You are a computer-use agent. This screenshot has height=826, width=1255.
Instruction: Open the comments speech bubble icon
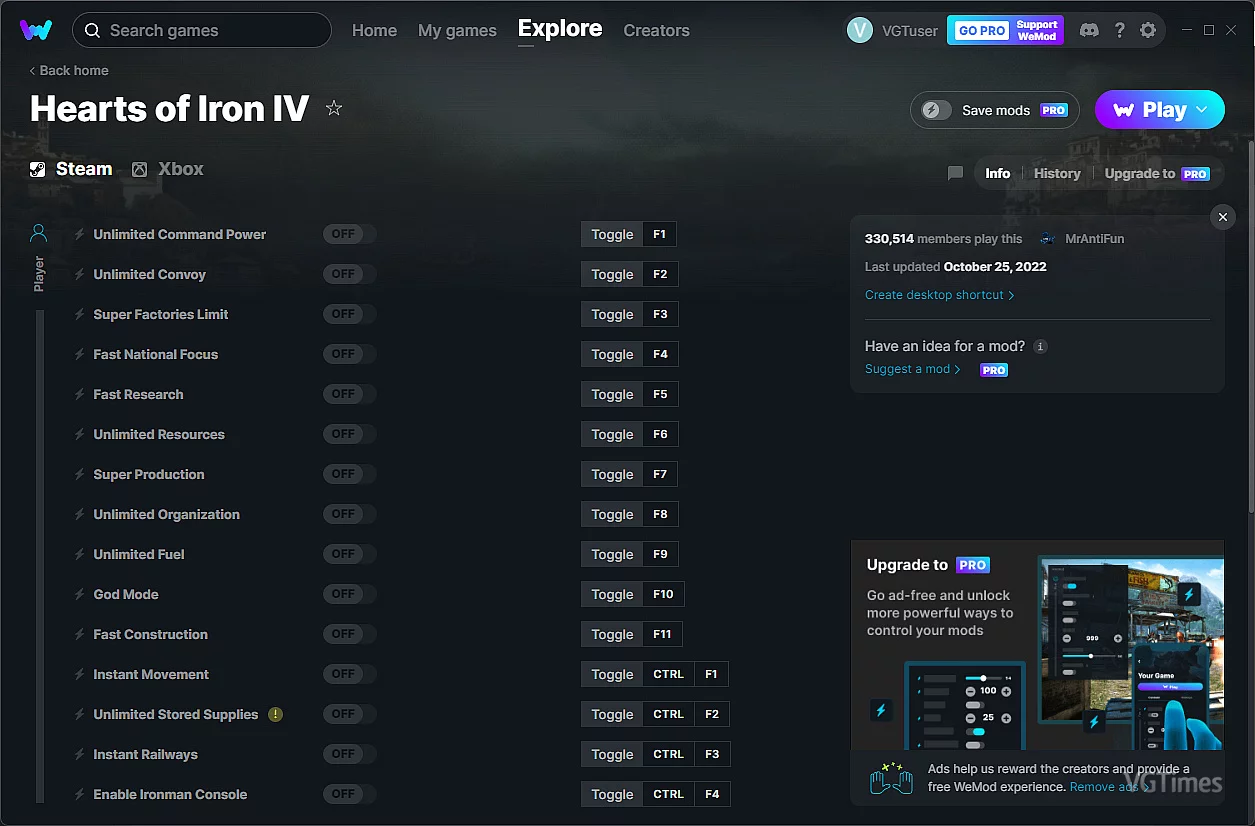coord(955,173)
